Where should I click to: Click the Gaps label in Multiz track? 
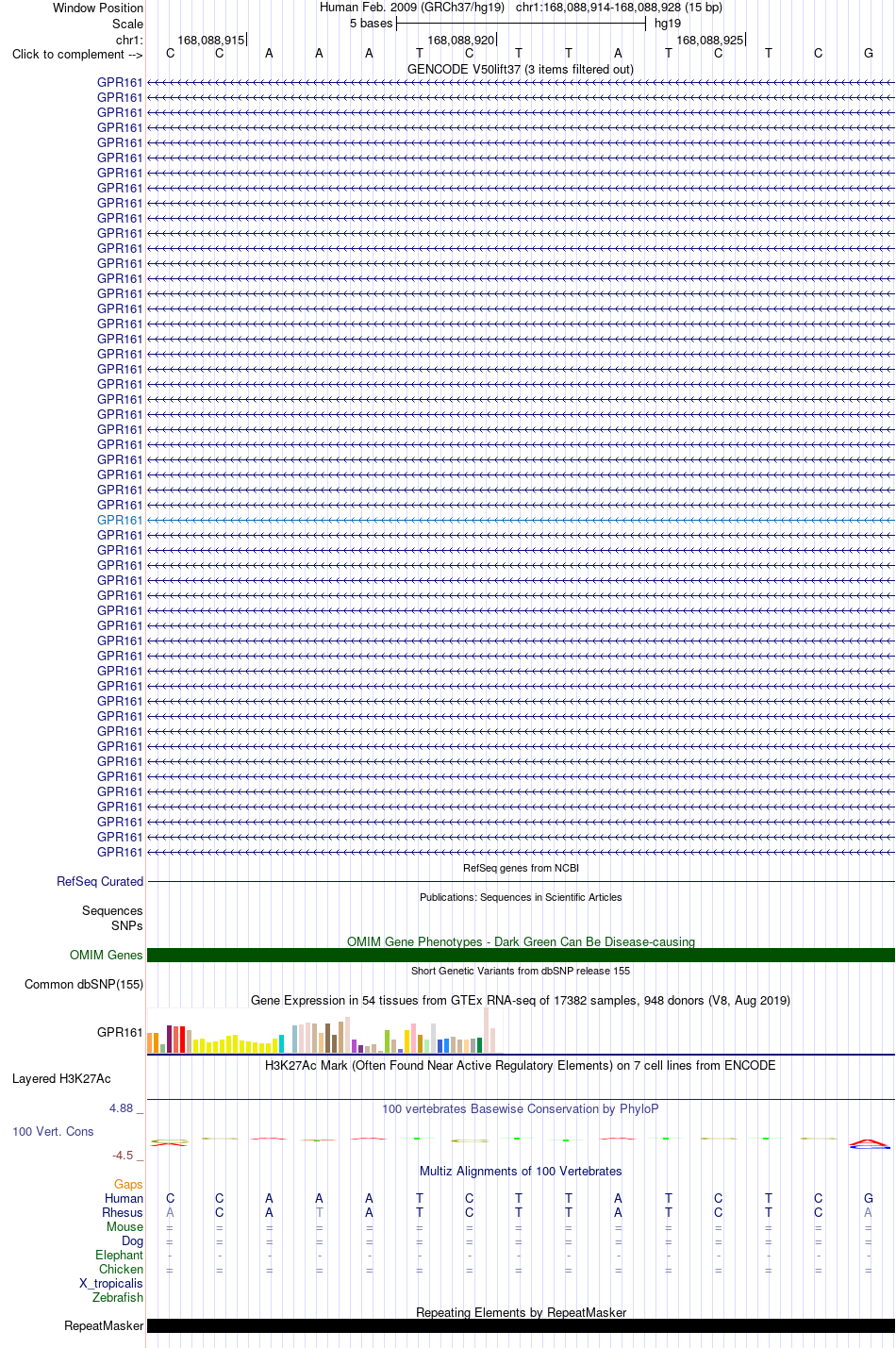click(x=128, y=1184)
